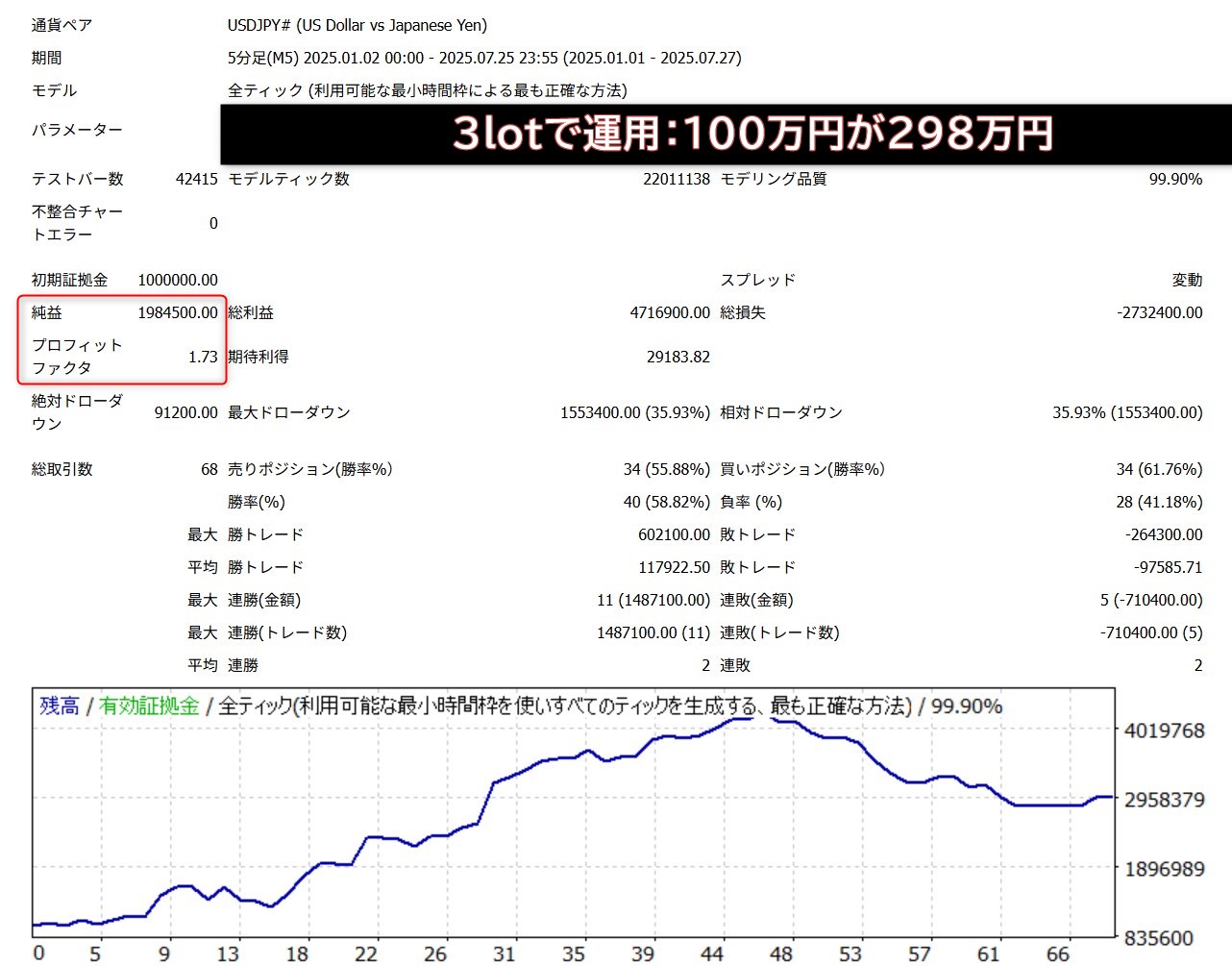Click the パラメーター label
The height and width of the screenshot is (966, 1232).
point(77,130)
